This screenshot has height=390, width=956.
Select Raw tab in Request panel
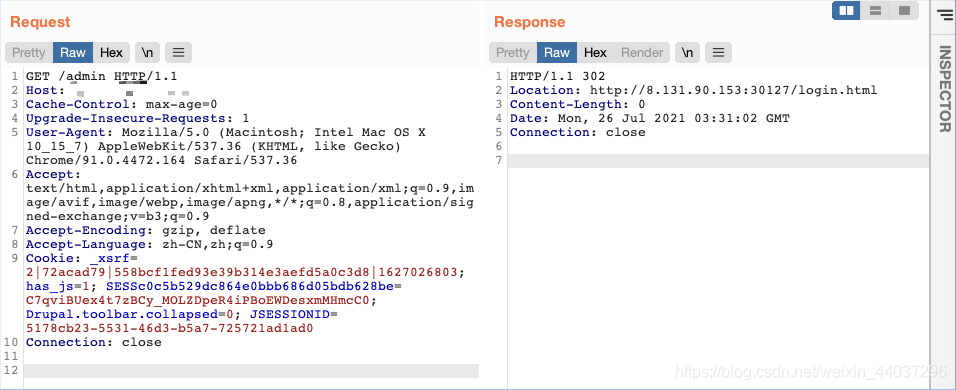click(x=73, y=52)
